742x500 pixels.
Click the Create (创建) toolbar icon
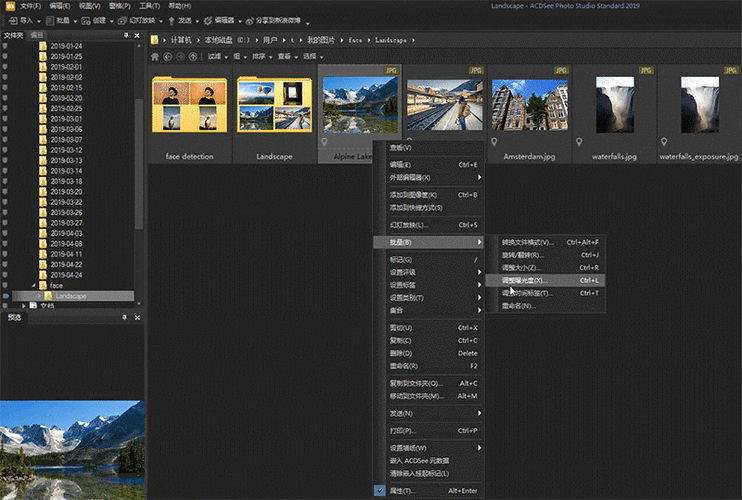(86, 21)
